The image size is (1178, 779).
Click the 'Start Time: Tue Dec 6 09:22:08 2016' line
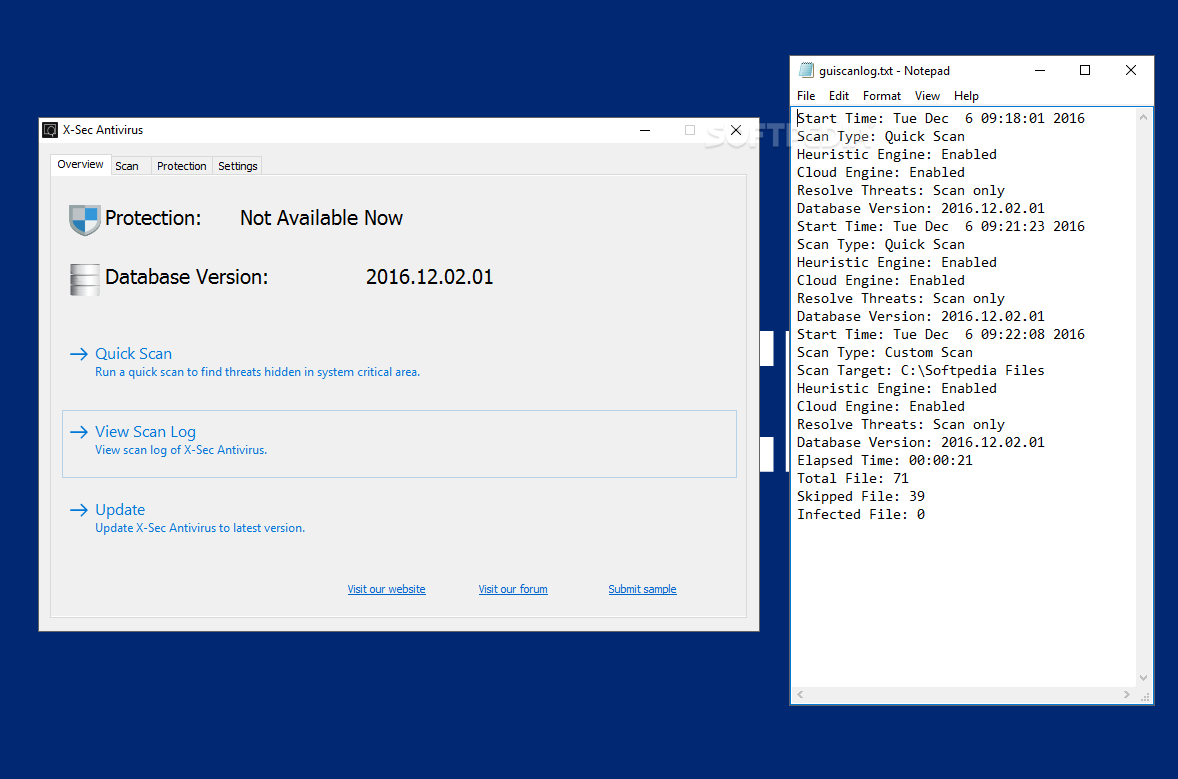[941, 334]
